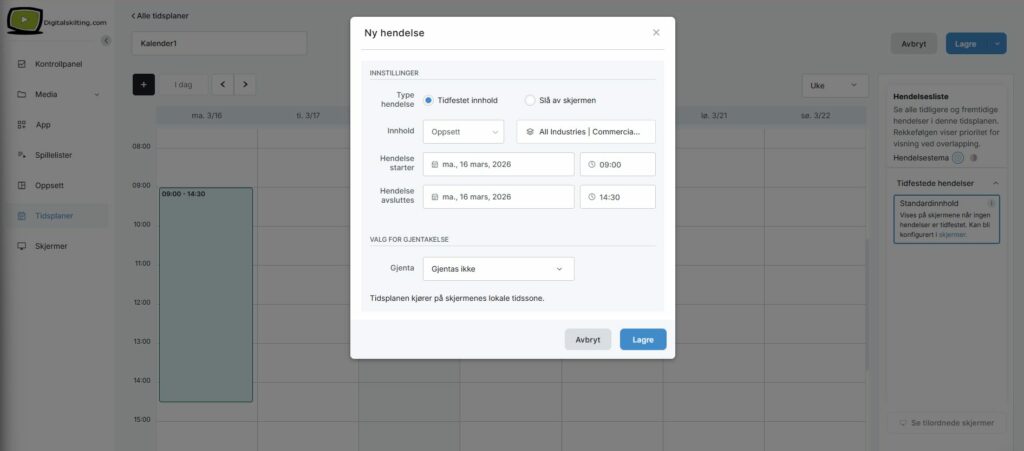The width and height of the screenshot is (1024, 451).
Task: Click the Hendelse starter date field
Action: click(x=498, y=164)
